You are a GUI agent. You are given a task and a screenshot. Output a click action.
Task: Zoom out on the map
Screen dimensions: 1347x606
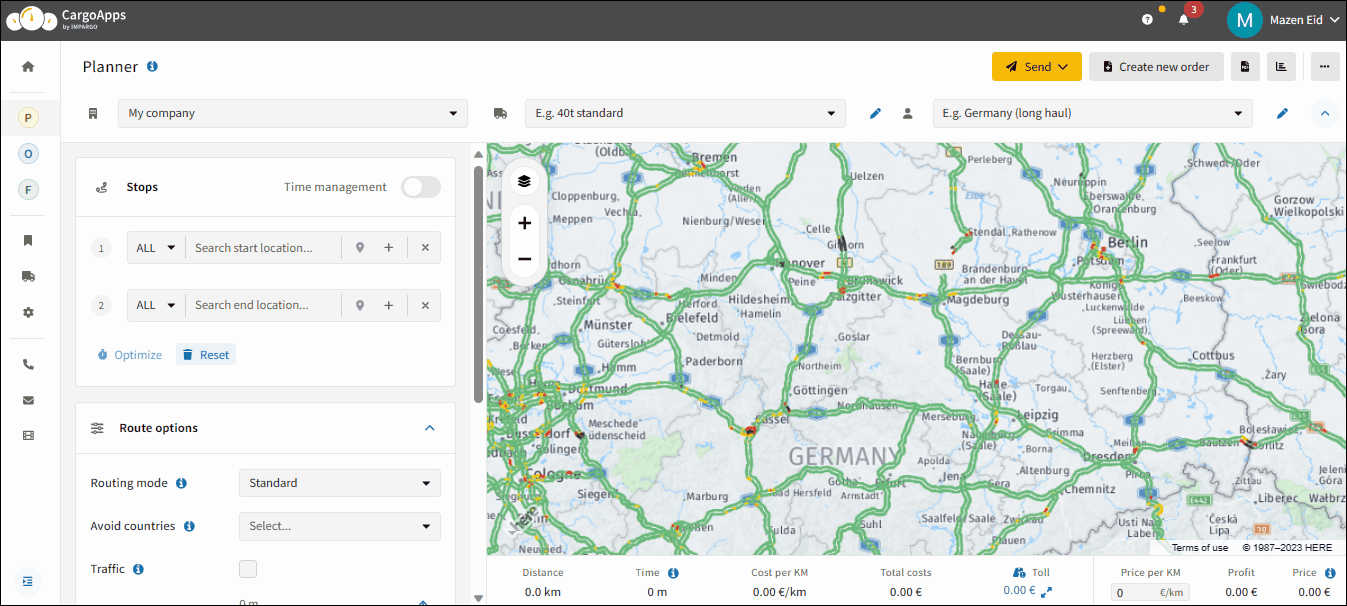tap(524, 259)
